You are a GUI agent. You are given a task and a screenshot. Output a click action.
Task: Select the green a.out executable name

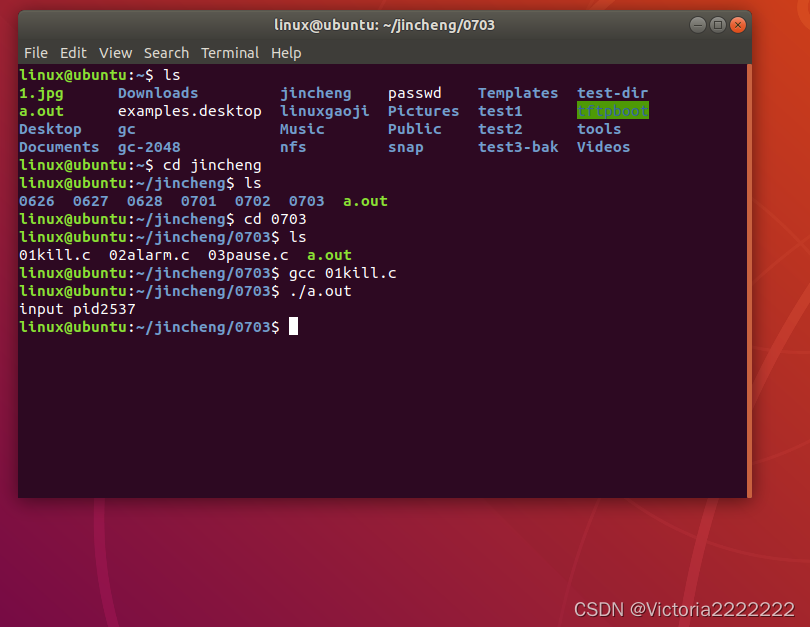(x=329, y=255)
